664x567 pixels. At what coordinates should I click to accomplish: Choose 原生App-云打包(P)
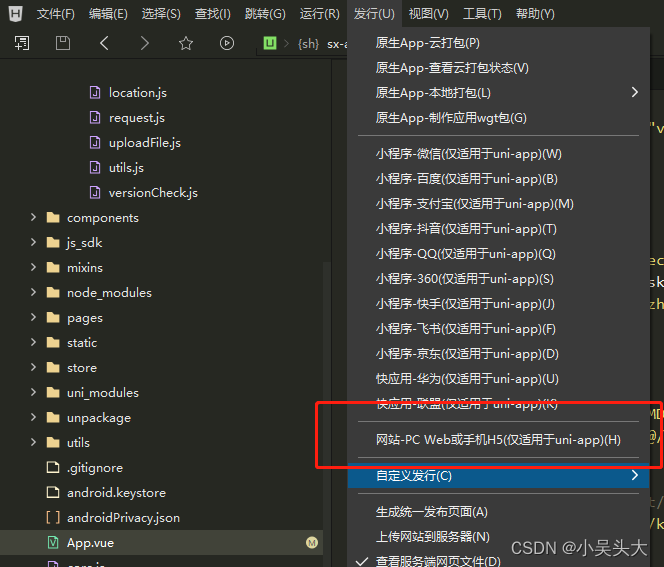click(498, 43)
